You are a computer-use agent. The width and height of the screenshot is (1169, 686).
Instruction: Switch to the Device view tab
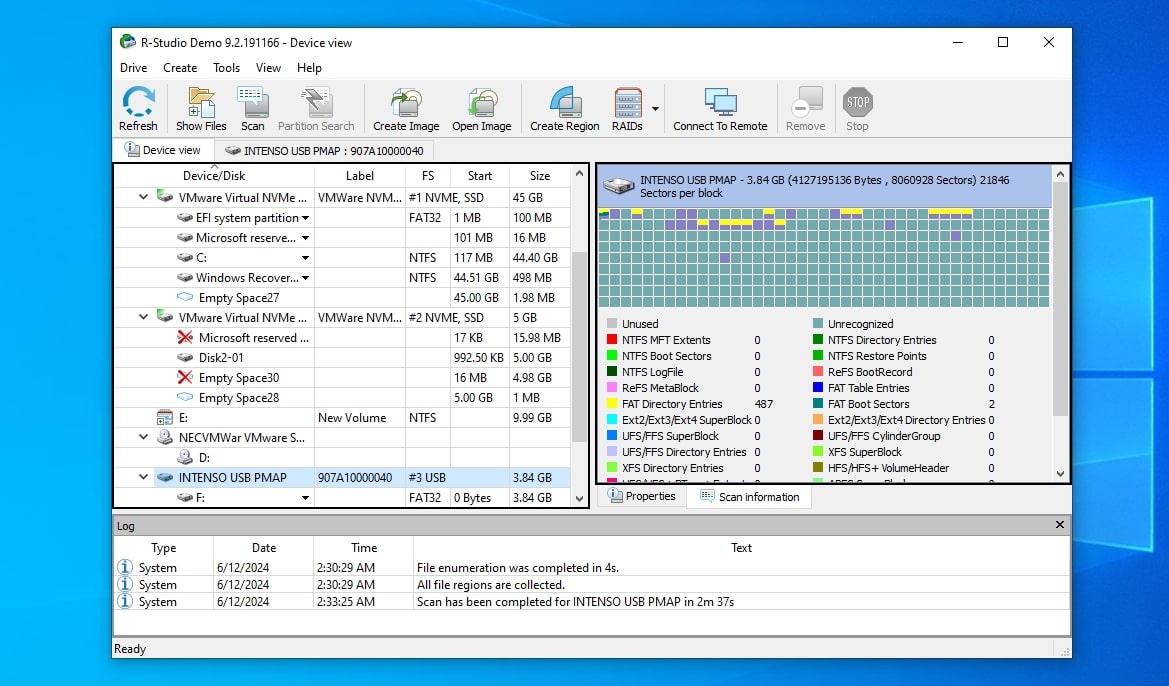click(x=163, y=150)
